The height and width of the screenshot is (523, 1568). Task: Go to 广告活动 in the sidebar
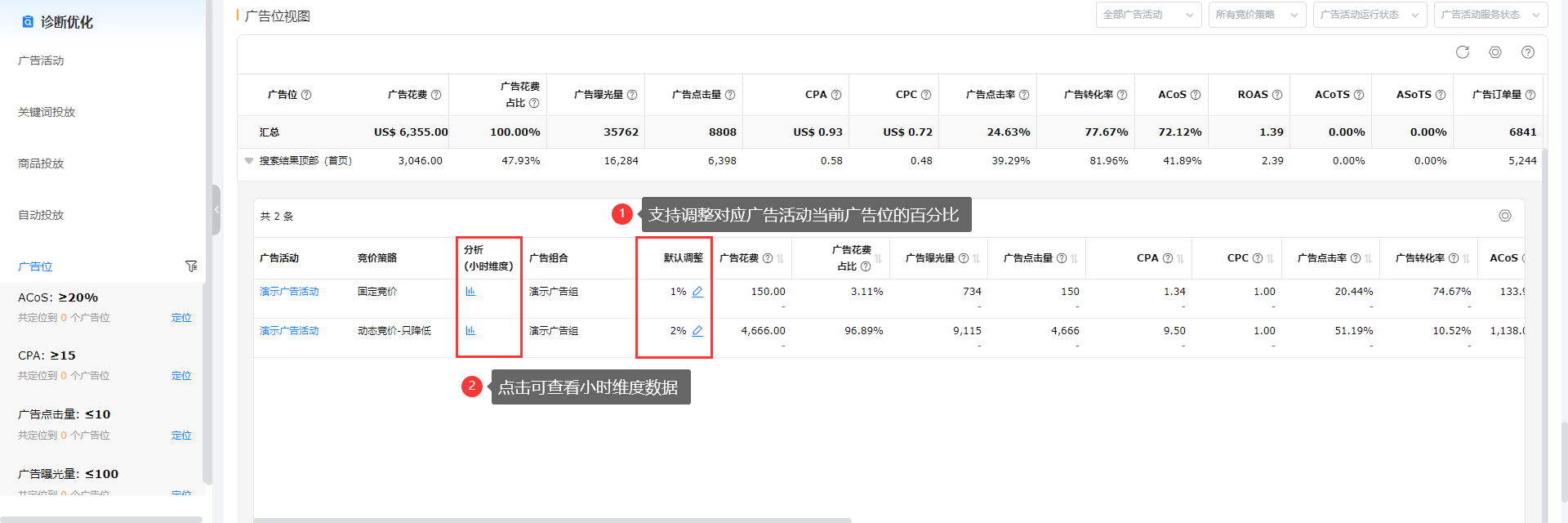click(x=41, y=60)
